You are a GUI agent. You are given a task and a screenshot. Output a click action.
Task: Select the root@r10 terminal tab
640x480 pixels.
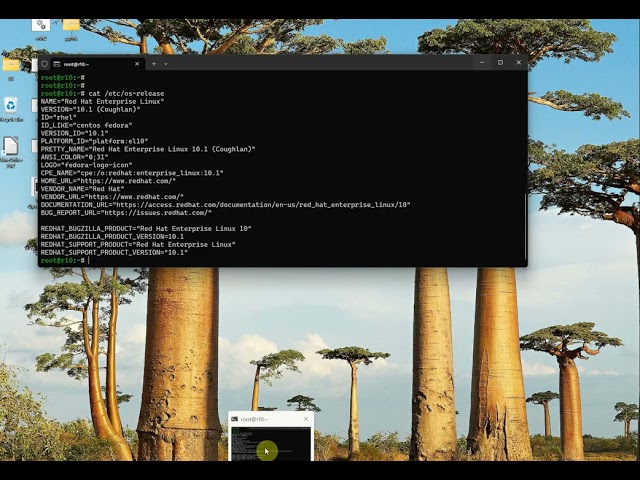click(x=97, y=64)
